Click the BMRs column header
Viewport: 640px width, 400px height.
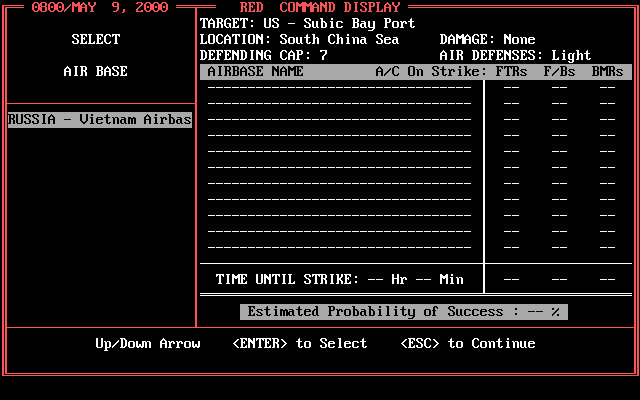click(x=607, y=72)
